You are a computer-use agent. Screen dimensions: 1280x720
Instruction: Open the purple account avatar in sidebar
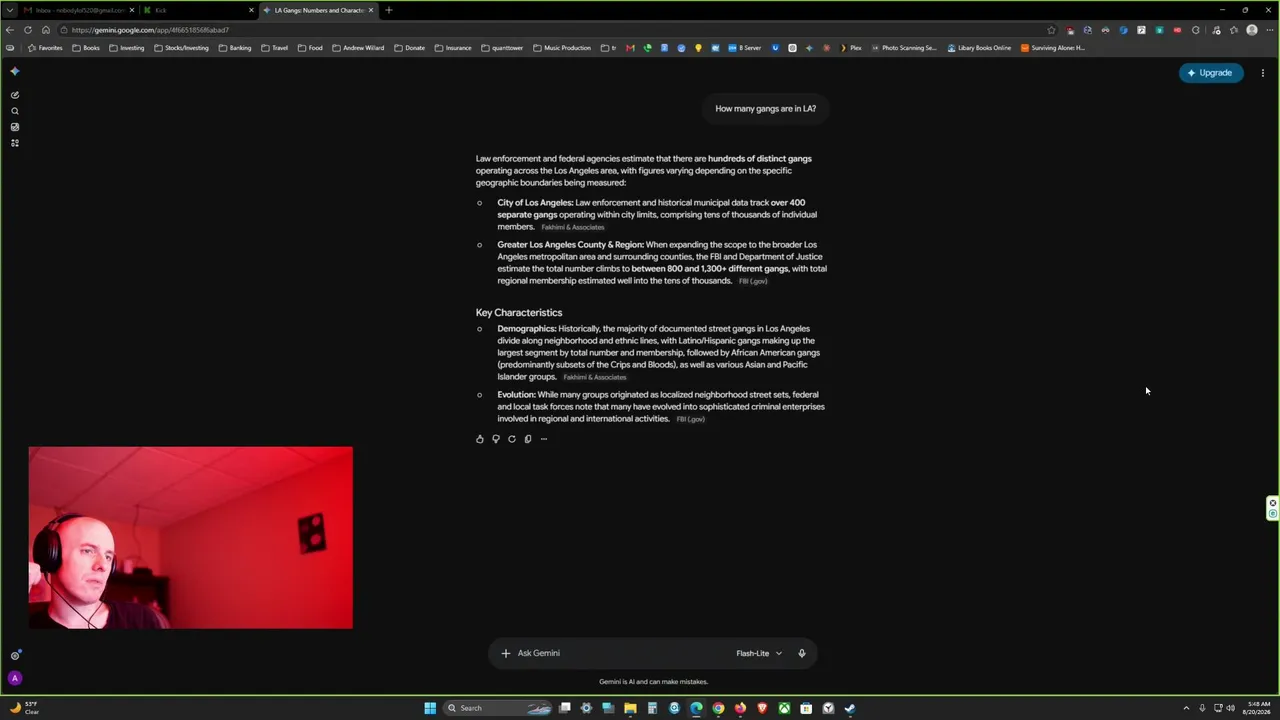click(14, 678)
